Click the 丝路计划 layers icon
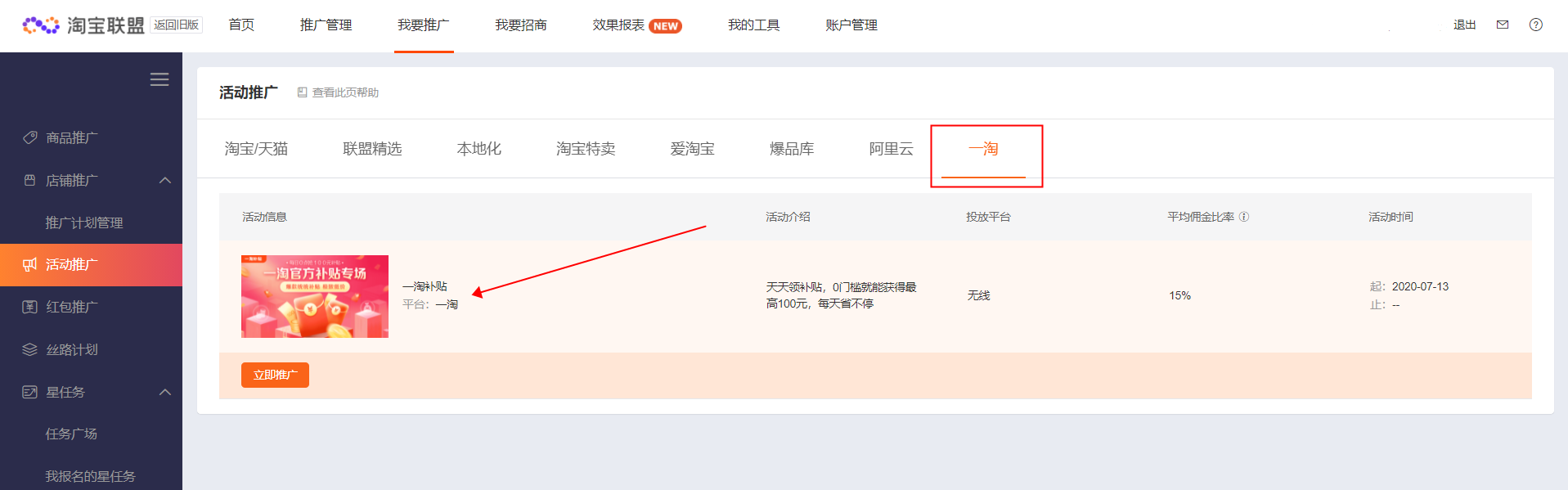The width and height of the screenshot is (1568, 490). [x=30, y=349]
